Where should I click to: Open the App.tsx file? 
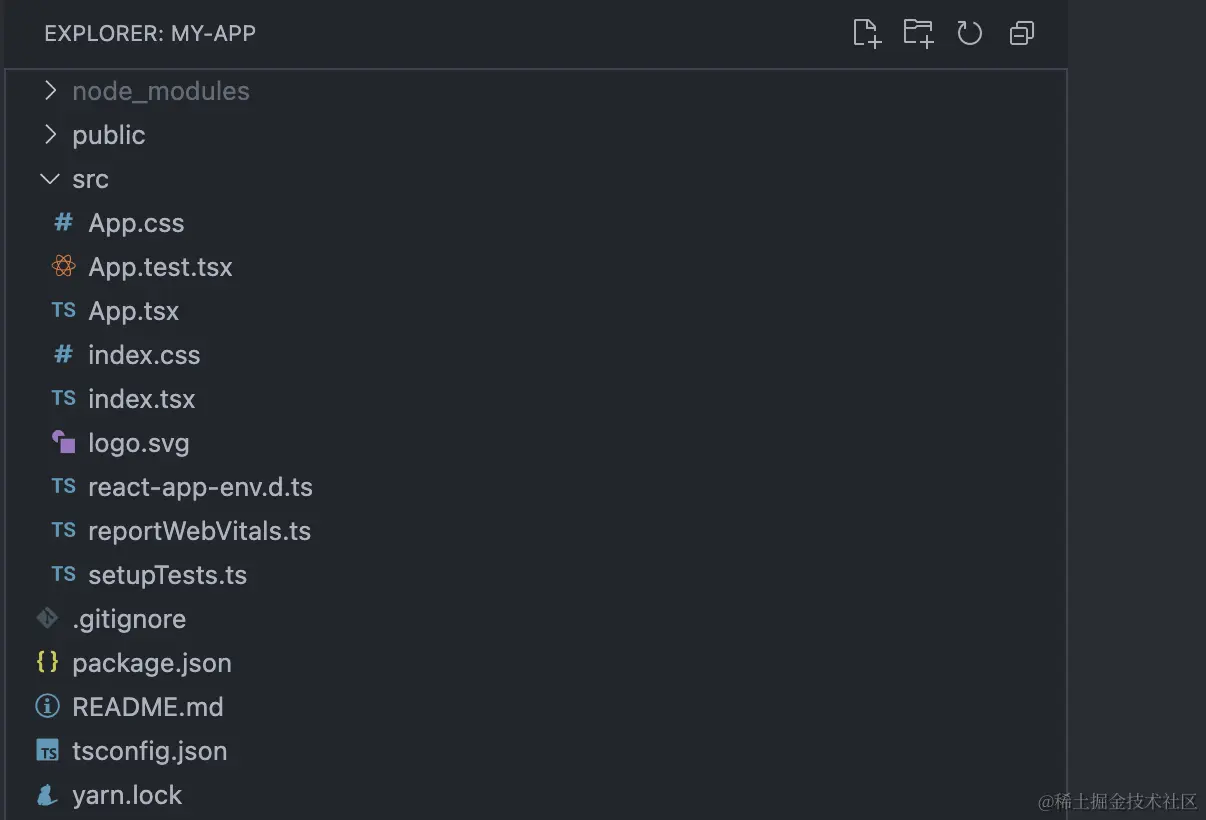pos(133,311)
